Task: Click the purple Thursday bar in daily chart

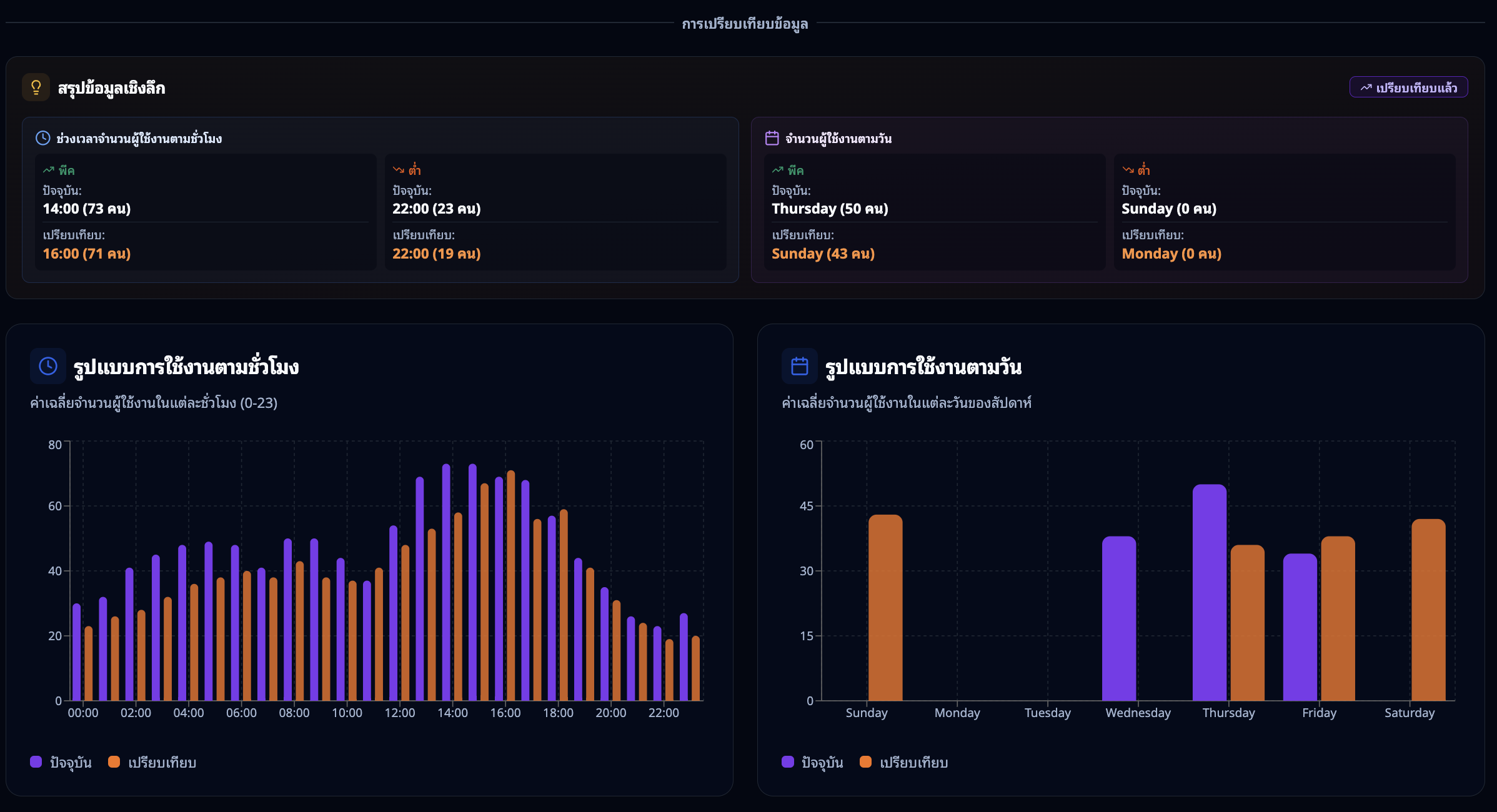Action: click(1209, 593)
